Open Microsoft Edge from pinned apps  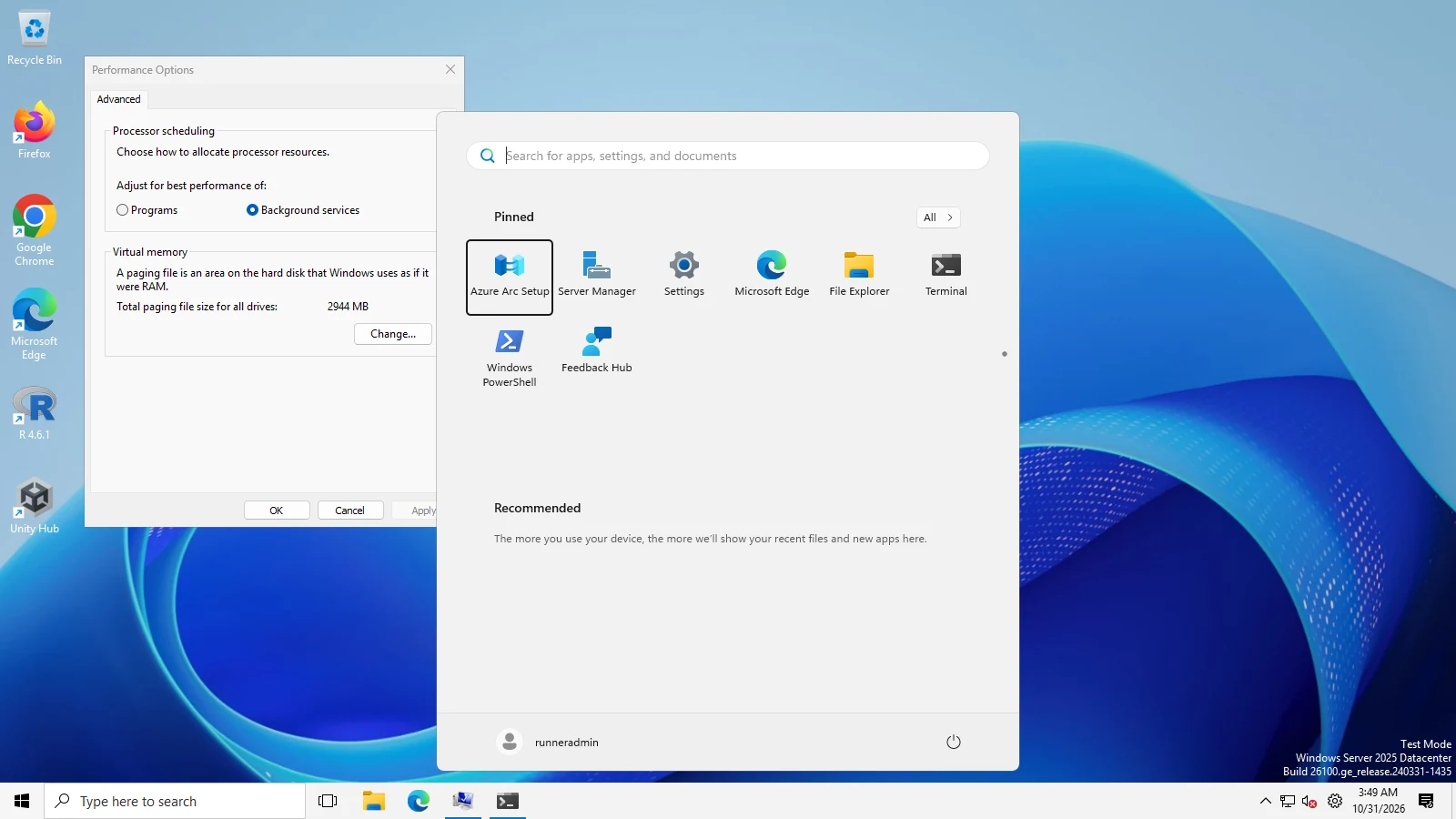(x=772, y=277)
